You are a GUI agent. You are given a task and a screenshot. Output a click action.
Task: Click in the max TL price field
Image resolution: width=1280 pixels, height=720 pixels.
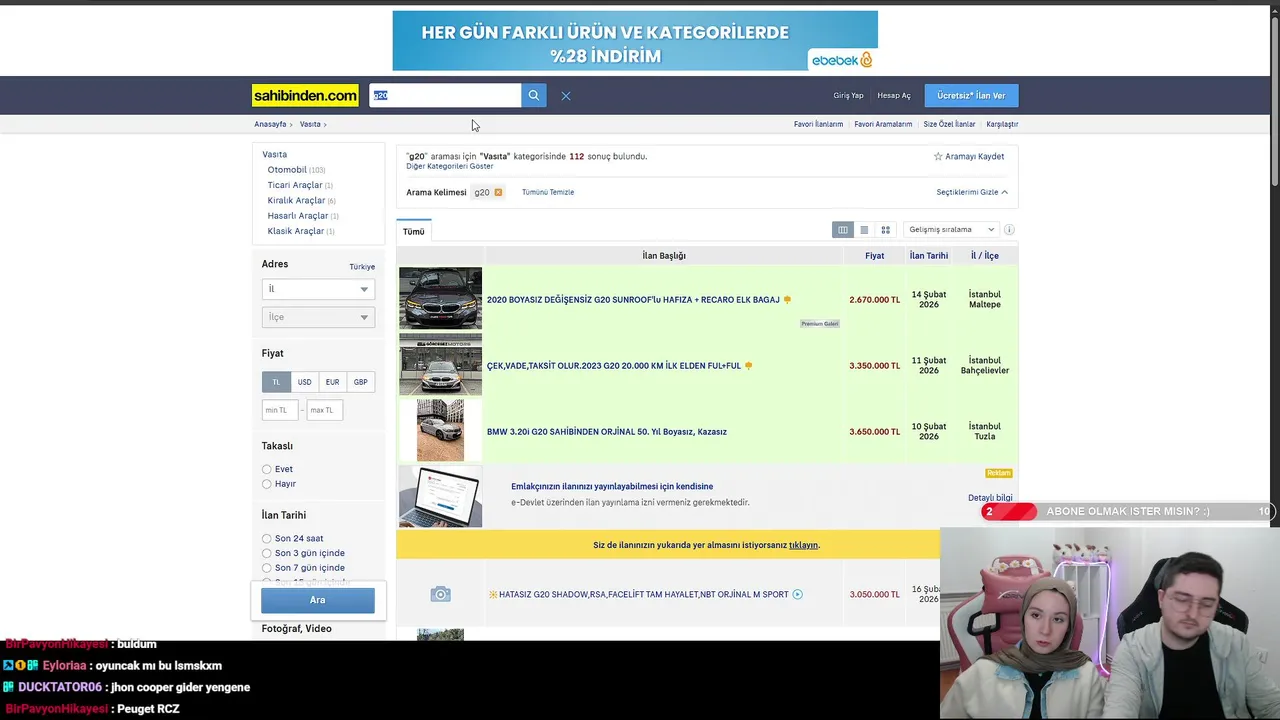click(325, 410)
